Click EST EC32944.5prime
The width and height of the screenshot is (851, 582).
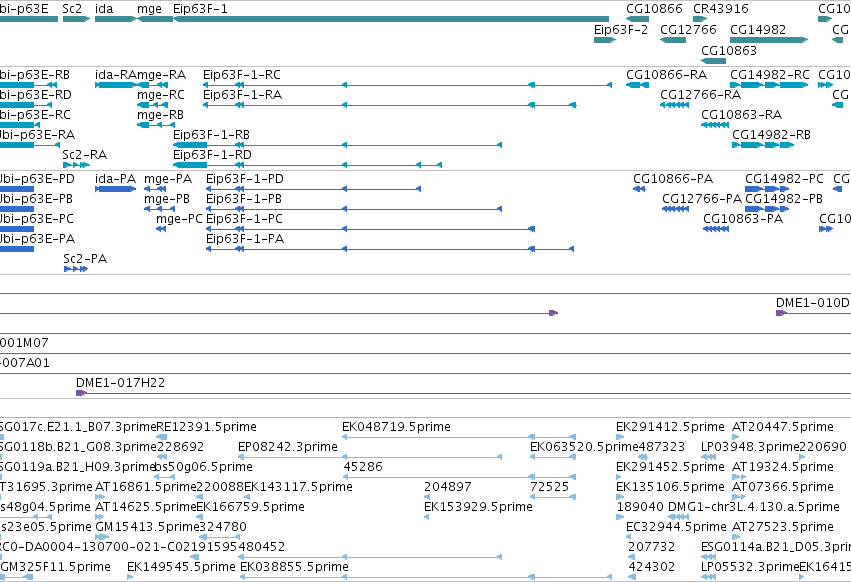pos(676,527)
